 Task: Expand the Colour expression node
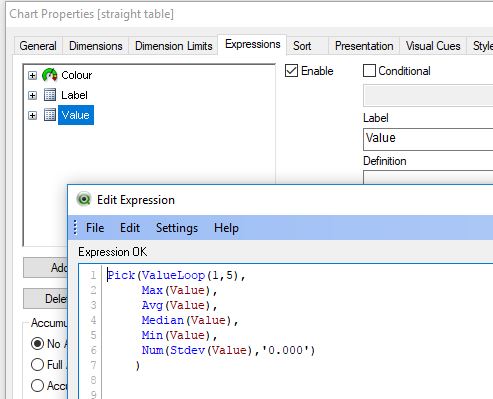(32, 75)
